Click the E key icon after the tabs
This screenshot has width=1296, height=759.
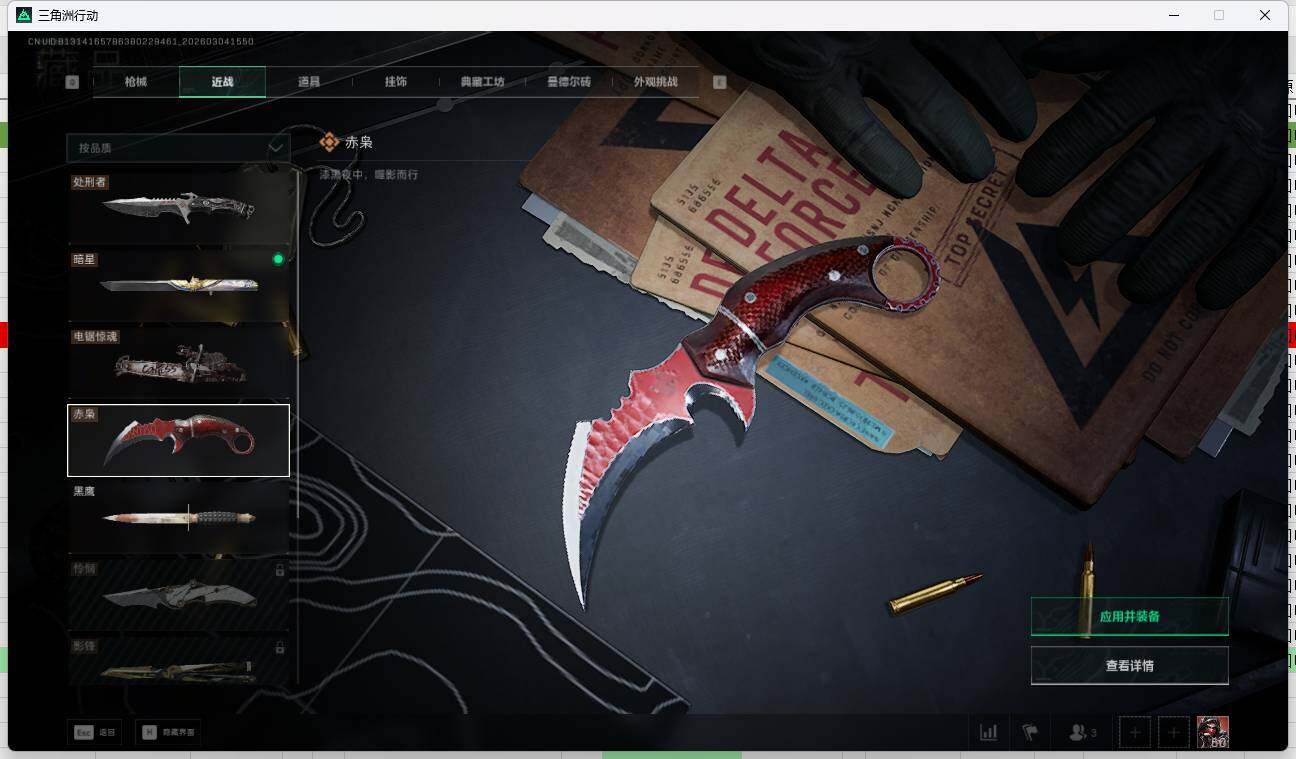(x=719, y=82)
